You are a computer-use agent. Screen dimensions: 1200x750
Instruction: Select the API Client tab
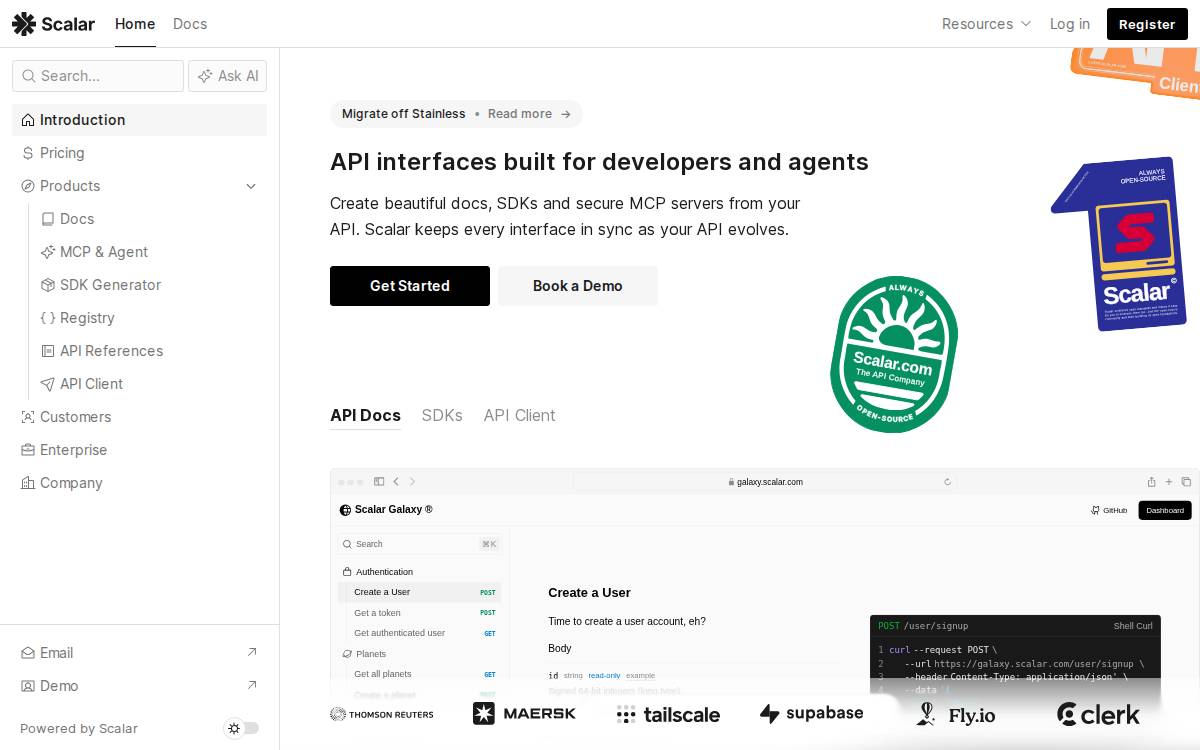(x=519, y=415)
